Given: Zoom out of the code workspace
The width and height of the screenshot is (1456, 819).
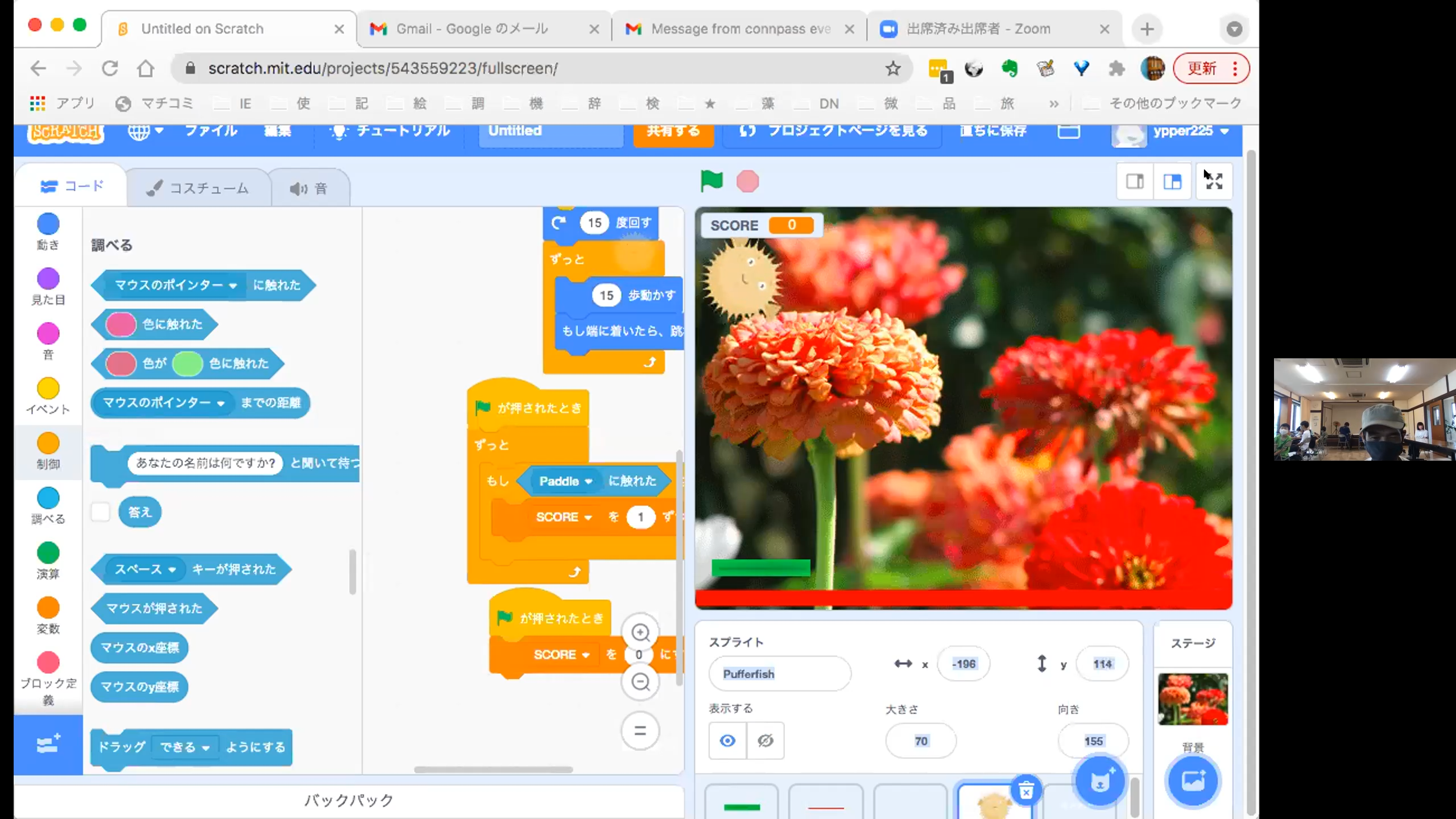Looking at the screenshot, I should 640,681.
